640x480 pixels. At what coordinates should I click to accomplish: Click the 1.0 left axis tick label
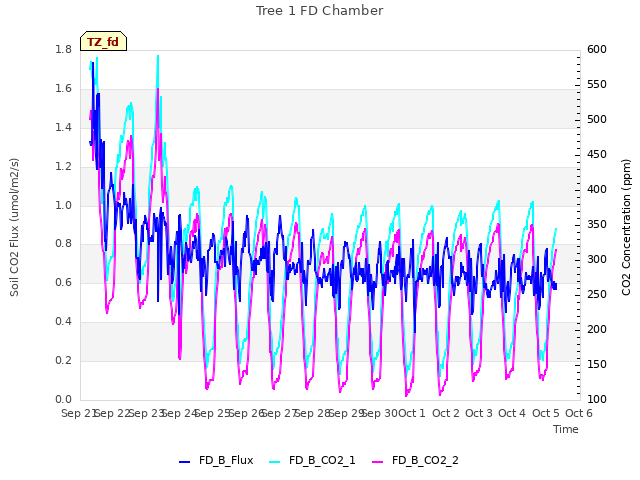pyautogui.click(x=64, y=205)
